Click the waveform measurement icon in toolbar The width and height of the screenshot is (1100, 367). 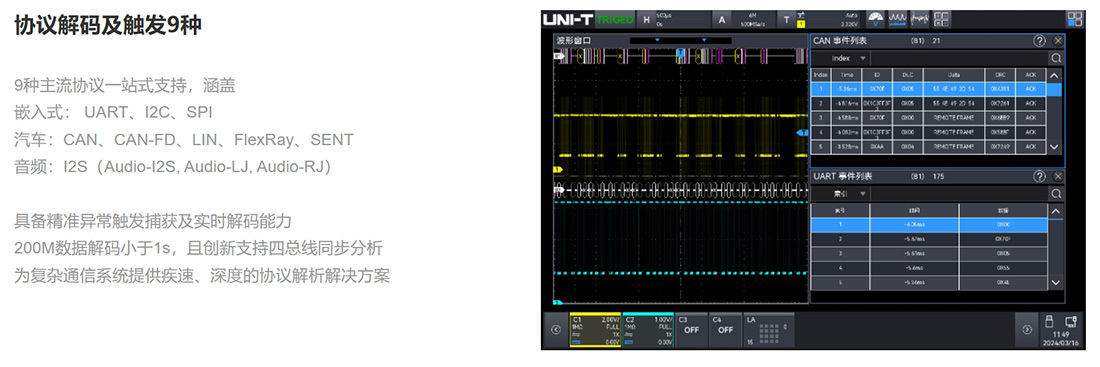click(x=897, y=20)
